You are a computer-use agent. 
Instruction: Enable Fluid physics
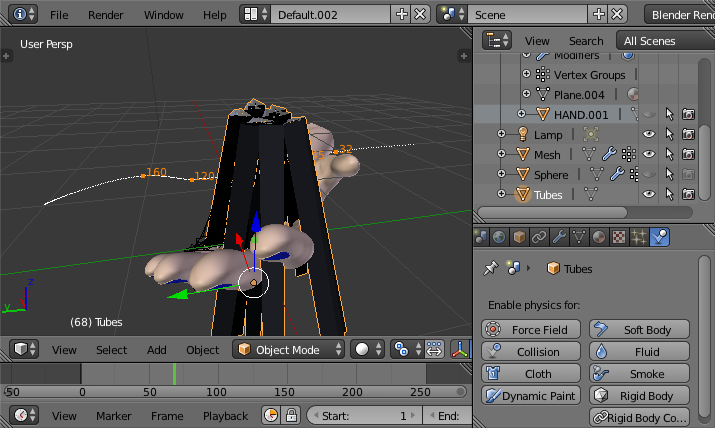pyautogui.click(x=639, y=351)
